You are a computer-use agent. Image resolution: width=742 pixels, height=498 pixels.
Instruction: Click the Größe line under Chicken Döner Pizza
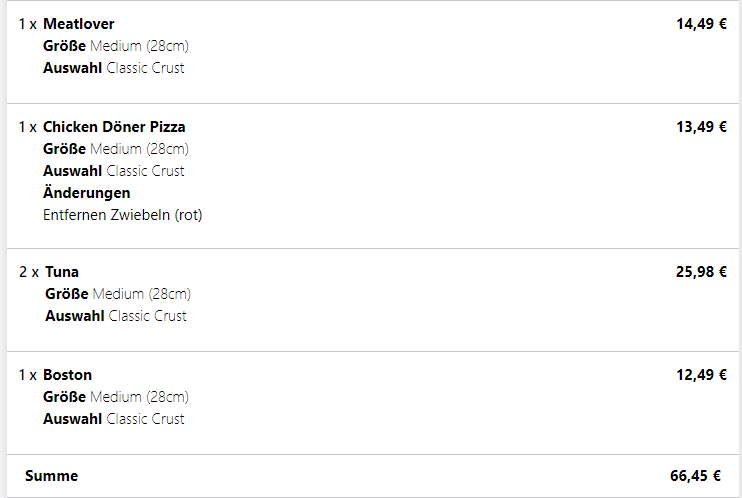click(x=115, y=149)
